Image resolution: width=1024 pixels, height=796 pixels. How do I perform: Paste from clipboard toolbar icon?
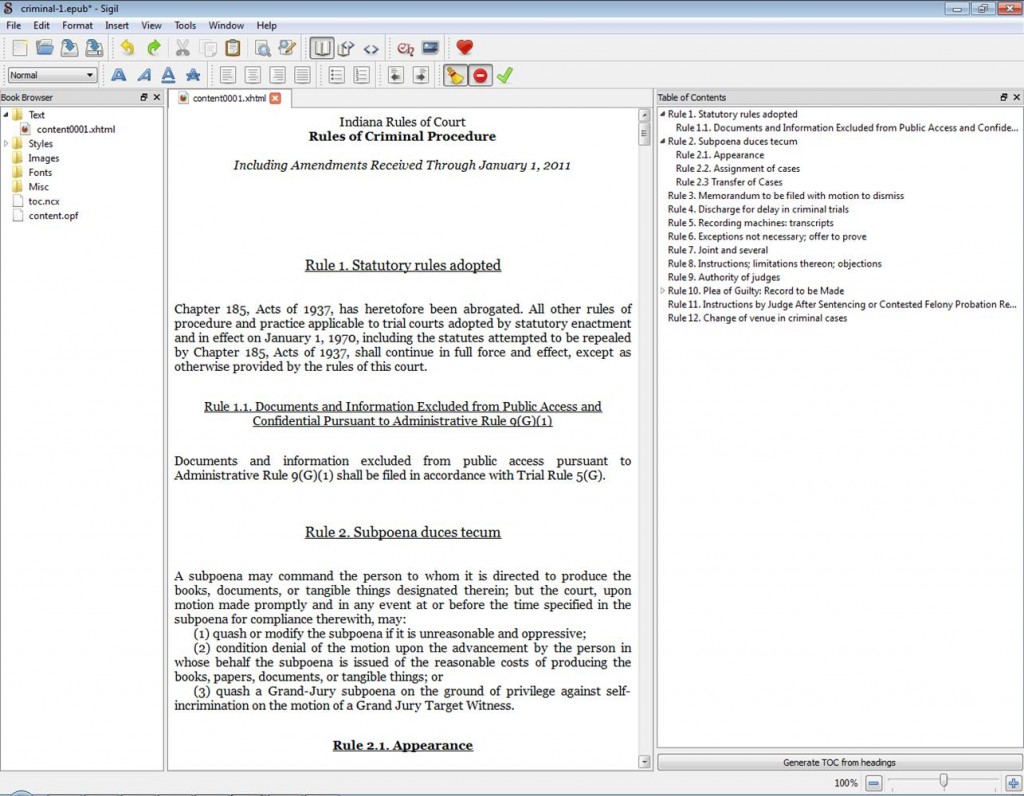(232, 48)
